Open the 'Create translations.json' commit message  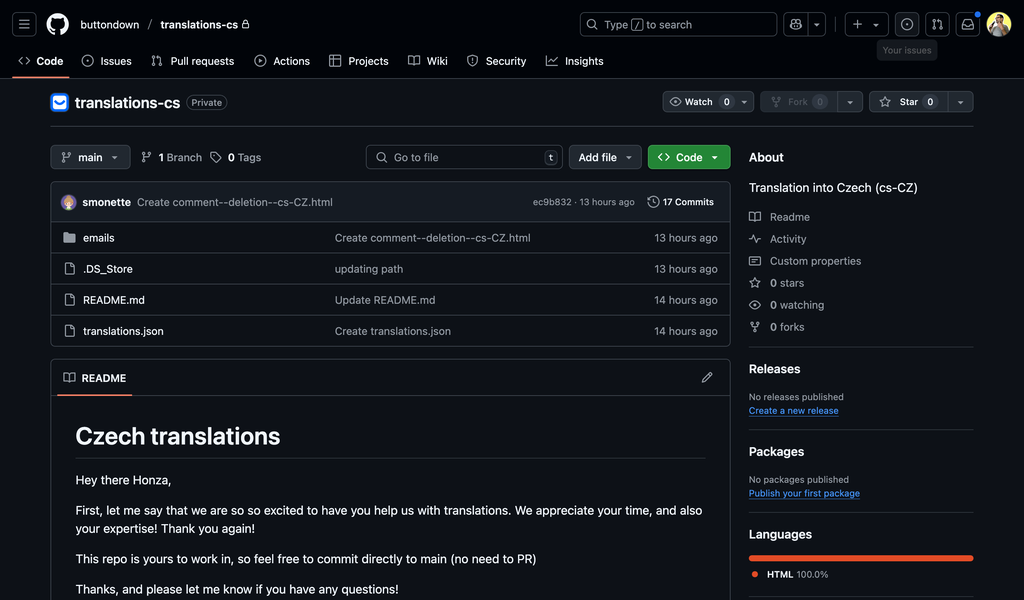pyautogui.click(x=393, y=331)
